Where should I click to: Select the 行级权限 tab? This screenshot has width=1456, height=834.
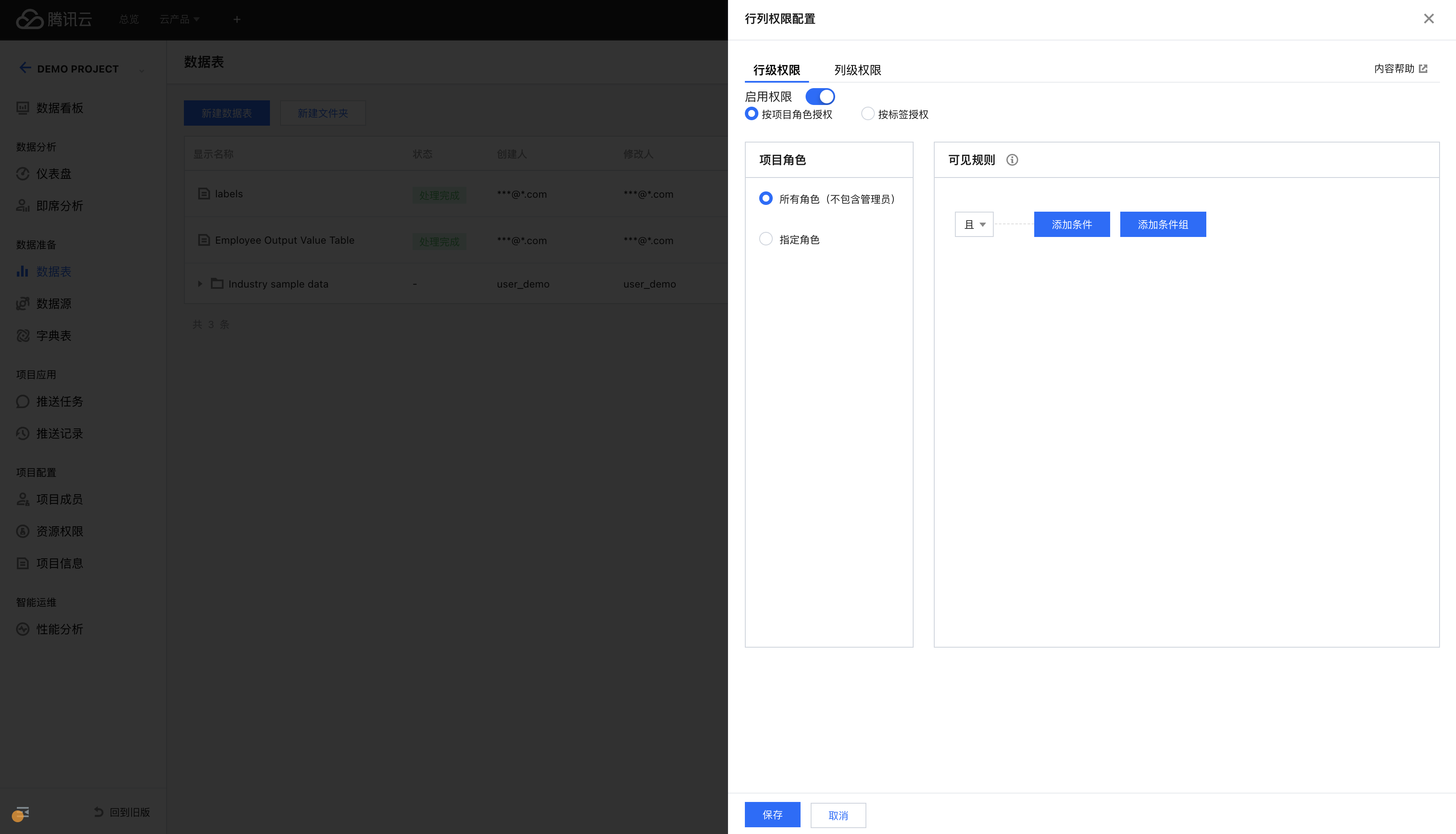777,70
